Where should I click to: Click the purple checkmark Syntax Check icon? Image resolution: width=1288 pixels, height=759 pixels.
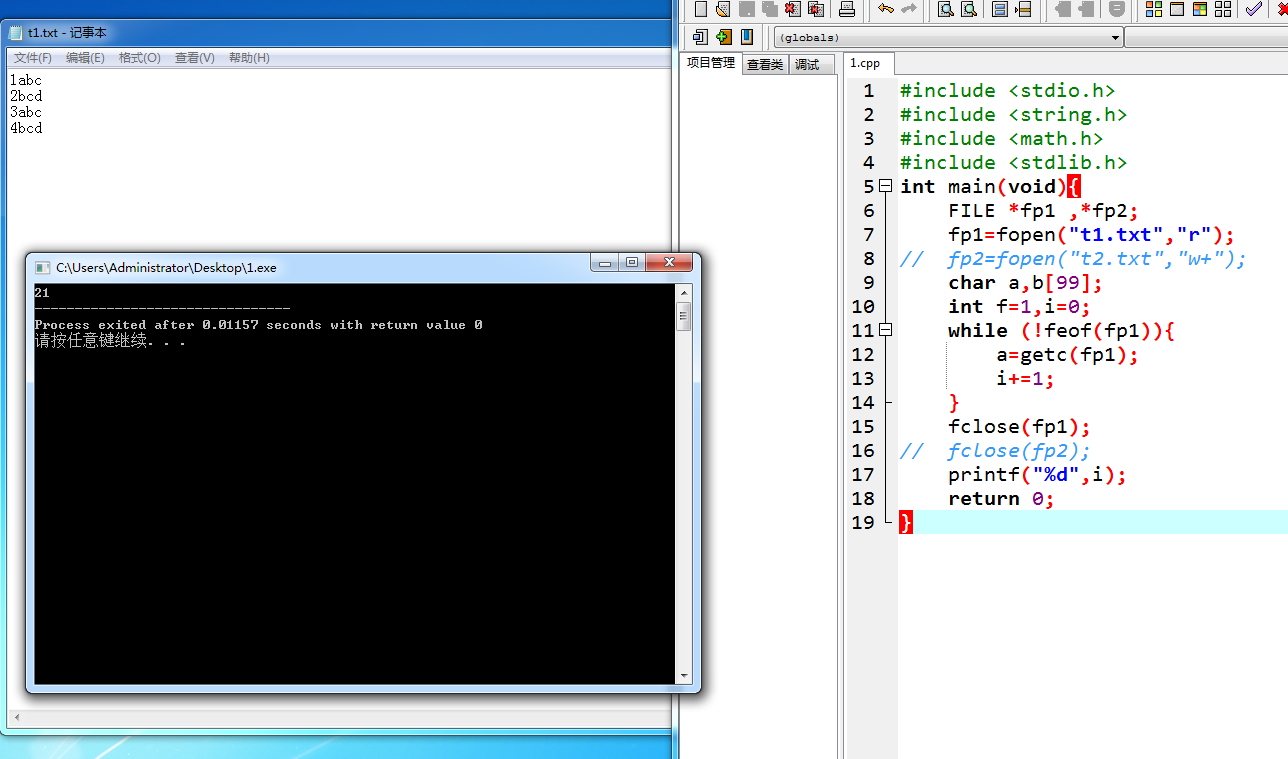click(1254, 9)
